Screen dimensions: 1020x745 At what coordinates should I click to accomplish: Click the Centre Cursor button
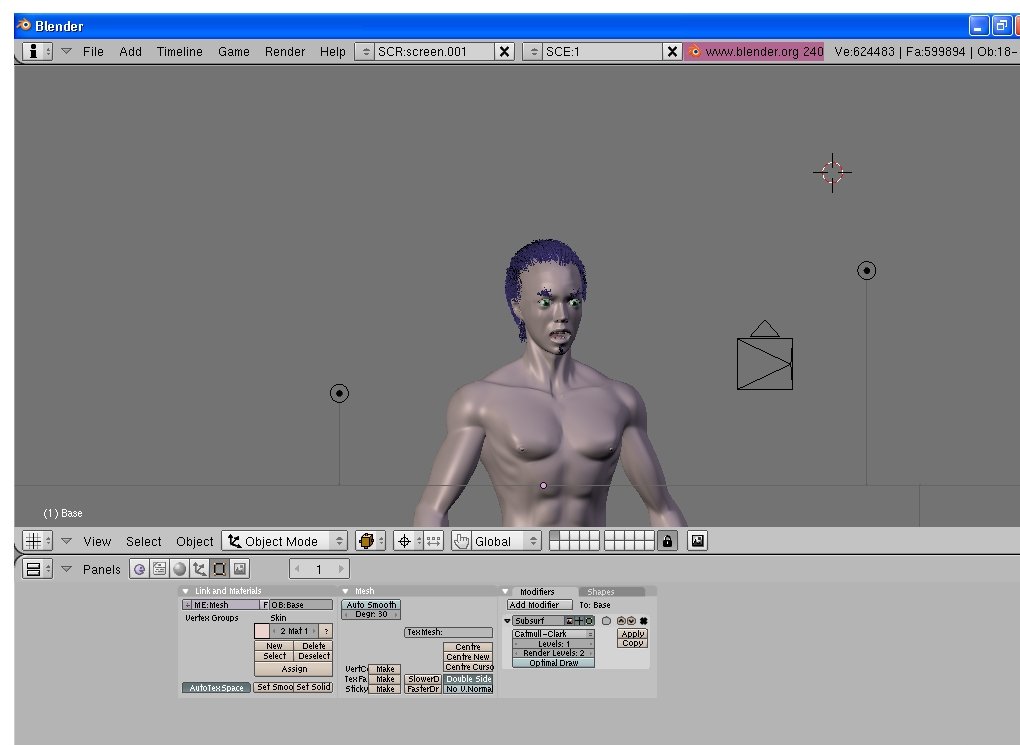pos(468,667)
